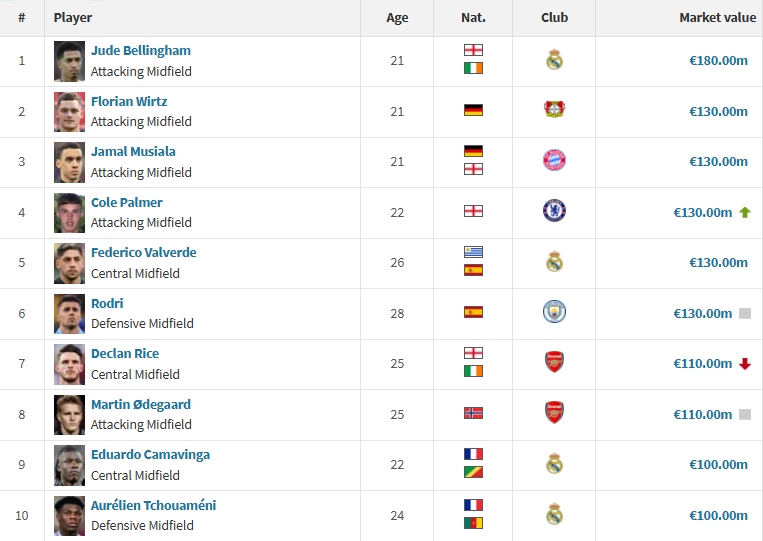763x541 pixels.
Task: Click Germany flag in Florian Wirtz row
Action: coord(473,110)
